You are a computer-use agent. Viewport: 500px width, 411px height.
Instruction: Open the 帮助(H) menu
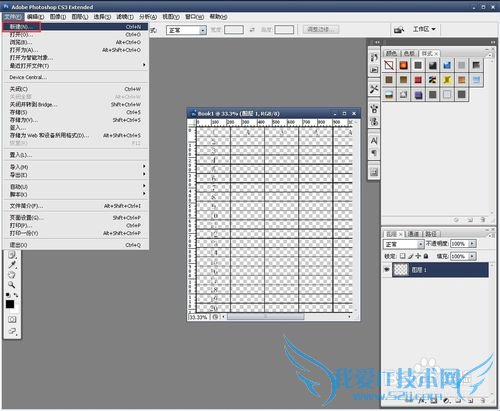click(218, 17)
